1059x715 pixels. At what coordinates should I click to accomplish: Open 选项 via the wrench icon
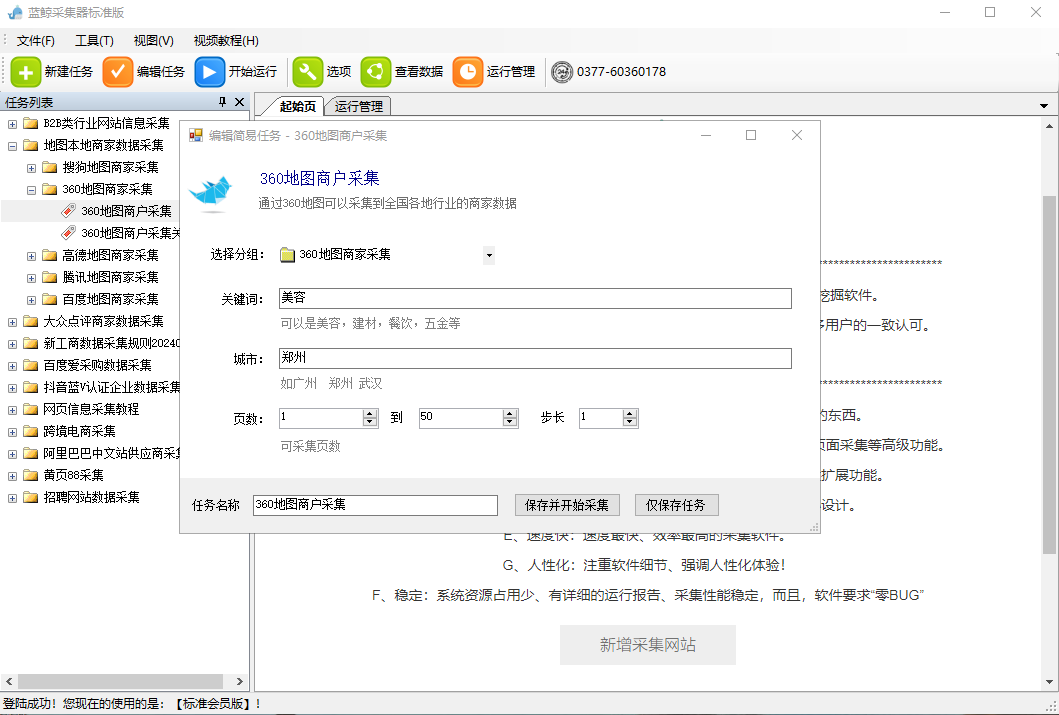(307, 72)
